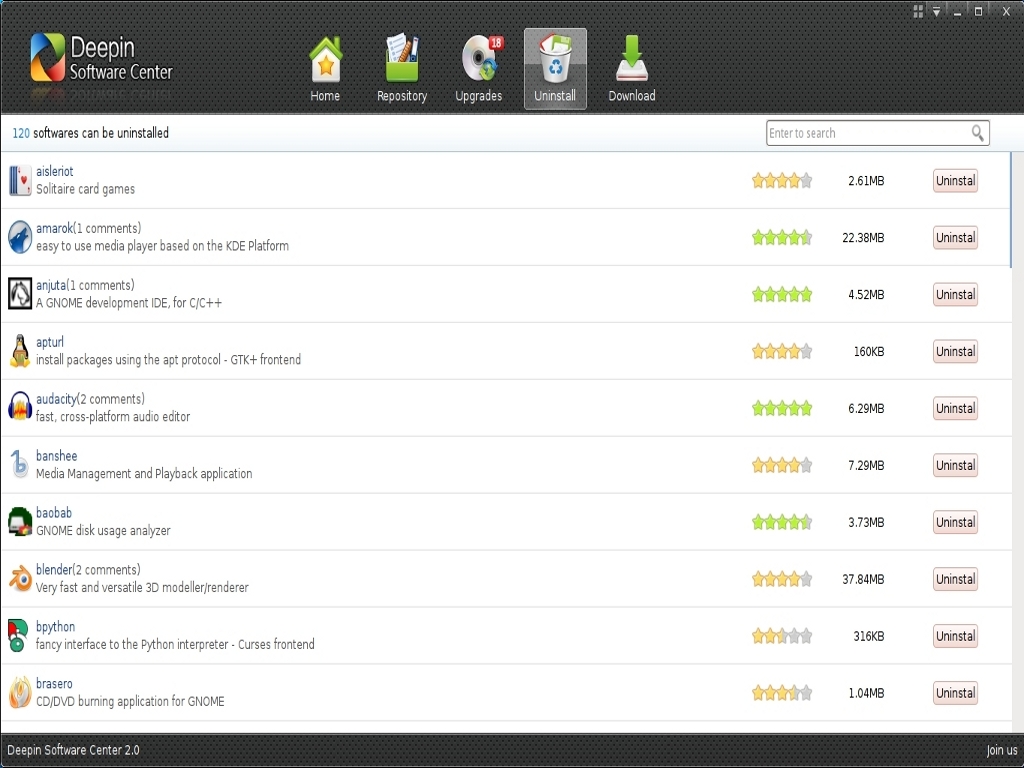
Task: Click the apturl penguin icon
Action: (x=20, y=351)
